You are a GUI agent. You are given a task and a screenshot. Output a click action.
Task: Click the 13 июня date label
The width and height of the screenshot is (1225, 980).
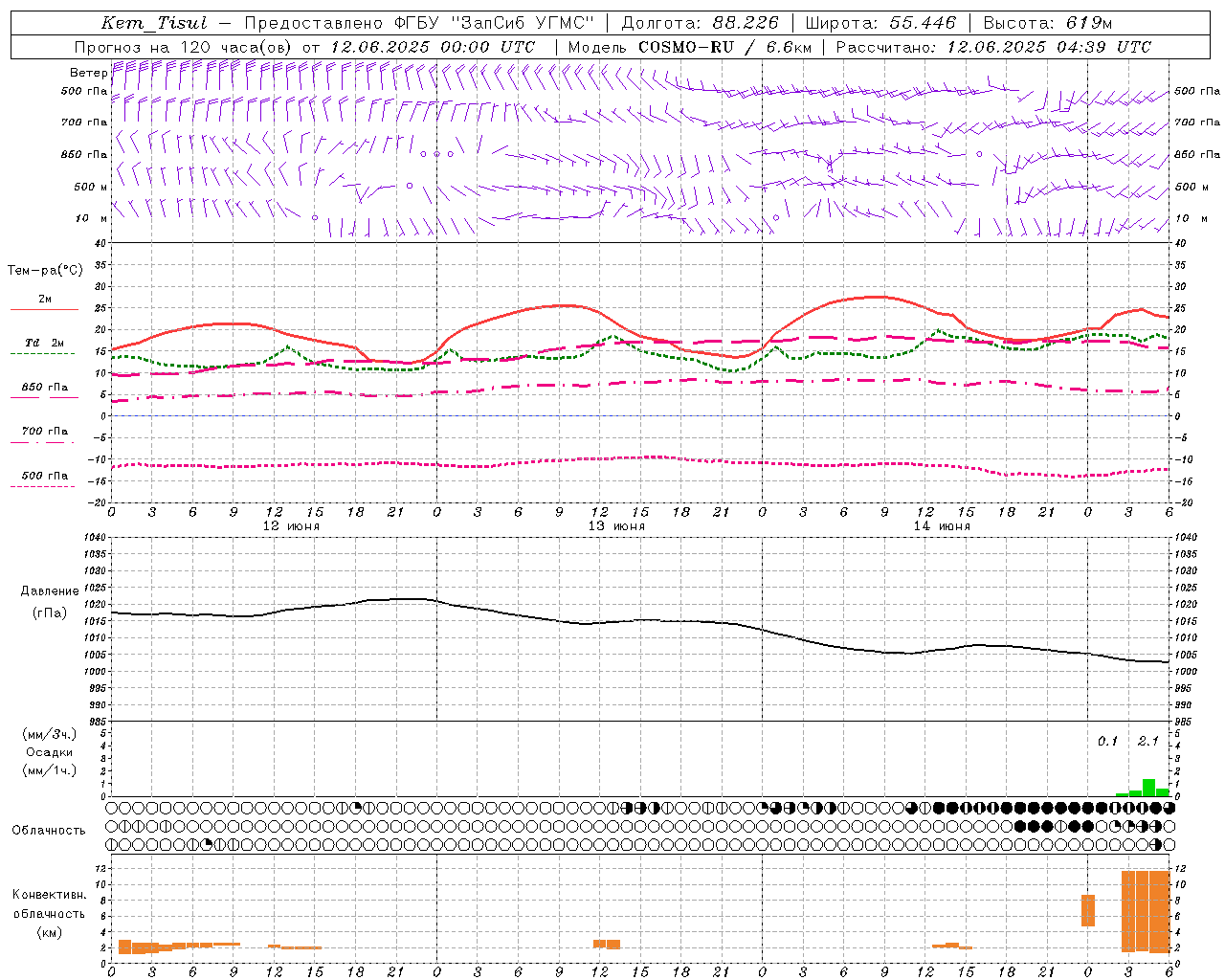click(x=615, y=526)
